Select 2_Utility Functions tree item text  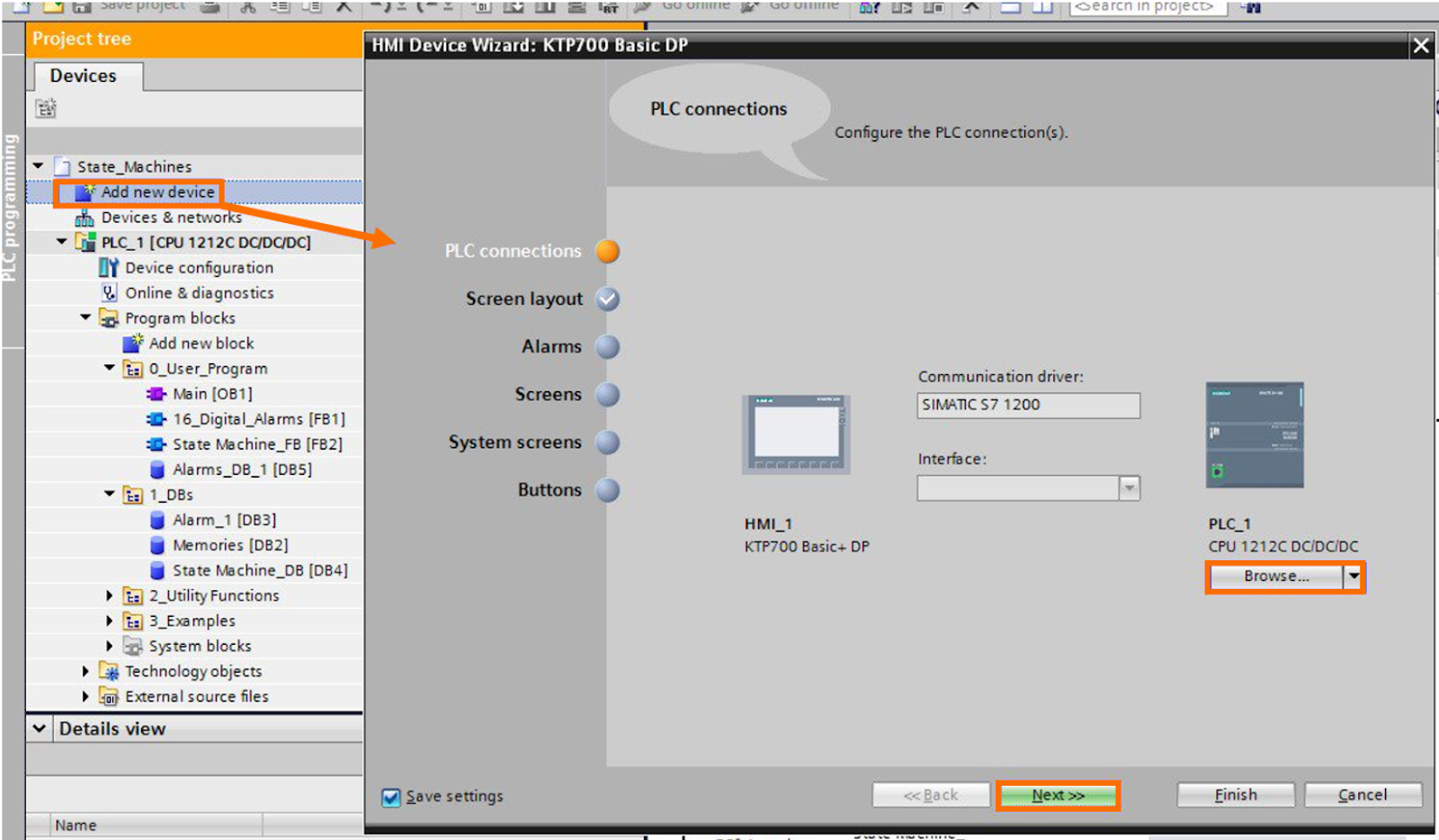[214, 595]
